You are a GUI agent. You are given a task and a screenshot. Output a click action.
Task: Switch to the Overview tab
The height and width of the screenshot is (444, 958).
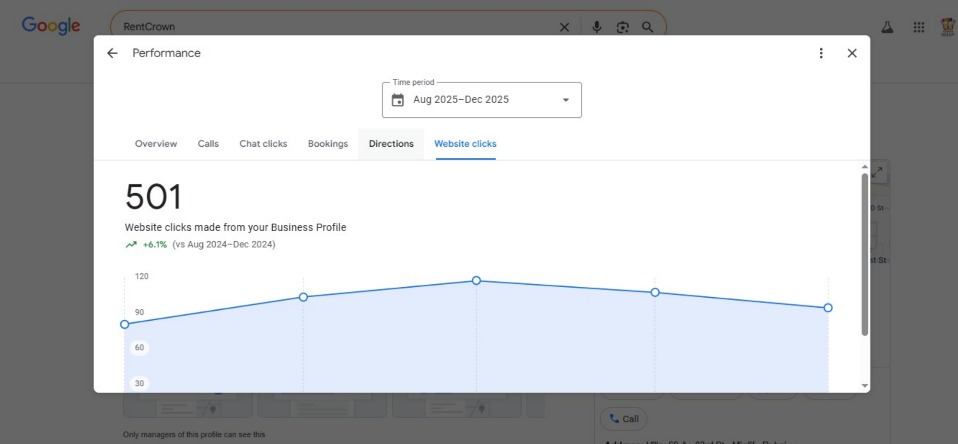(156, 144)
